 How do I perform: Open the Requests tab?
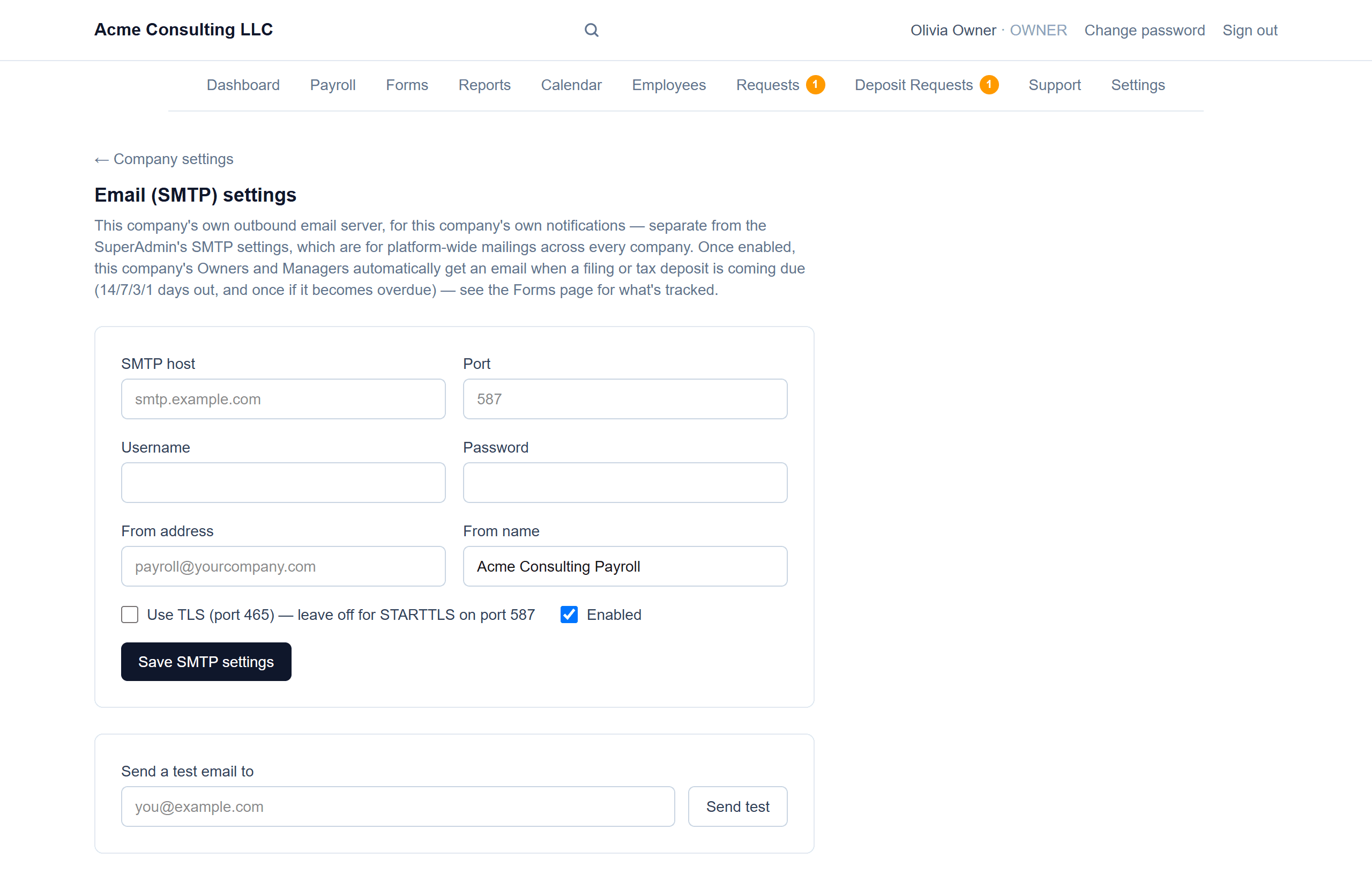[x=767, y=85]
